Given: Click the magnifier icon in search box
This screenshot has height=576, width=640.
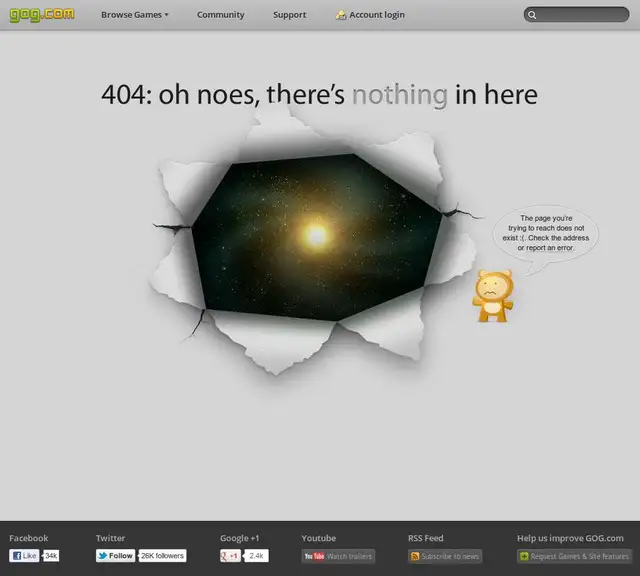Looking at the screenshot, I should coord(532,15).
